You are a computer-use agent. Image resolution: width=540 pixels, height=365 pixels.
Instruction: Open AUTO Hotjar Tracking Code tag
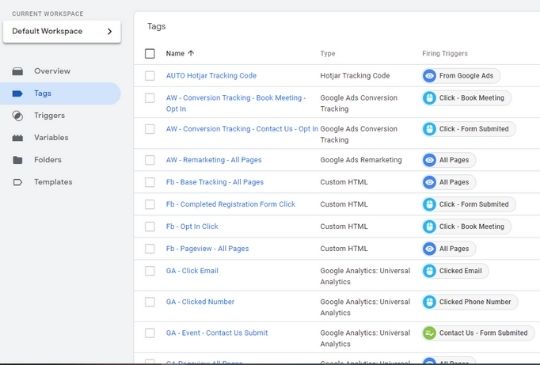(x=211, y=76)
